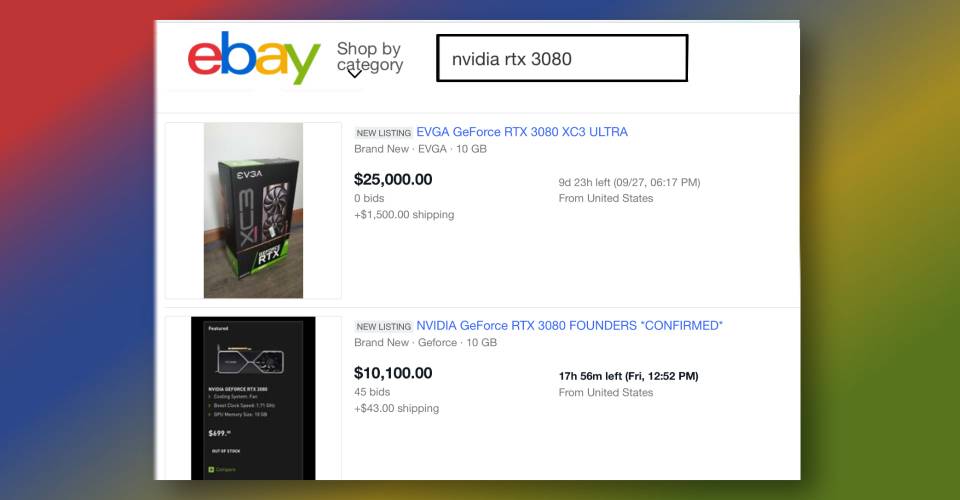Click the +$43.00 shipping text
The image size is (960, 500).
[396, 408]
